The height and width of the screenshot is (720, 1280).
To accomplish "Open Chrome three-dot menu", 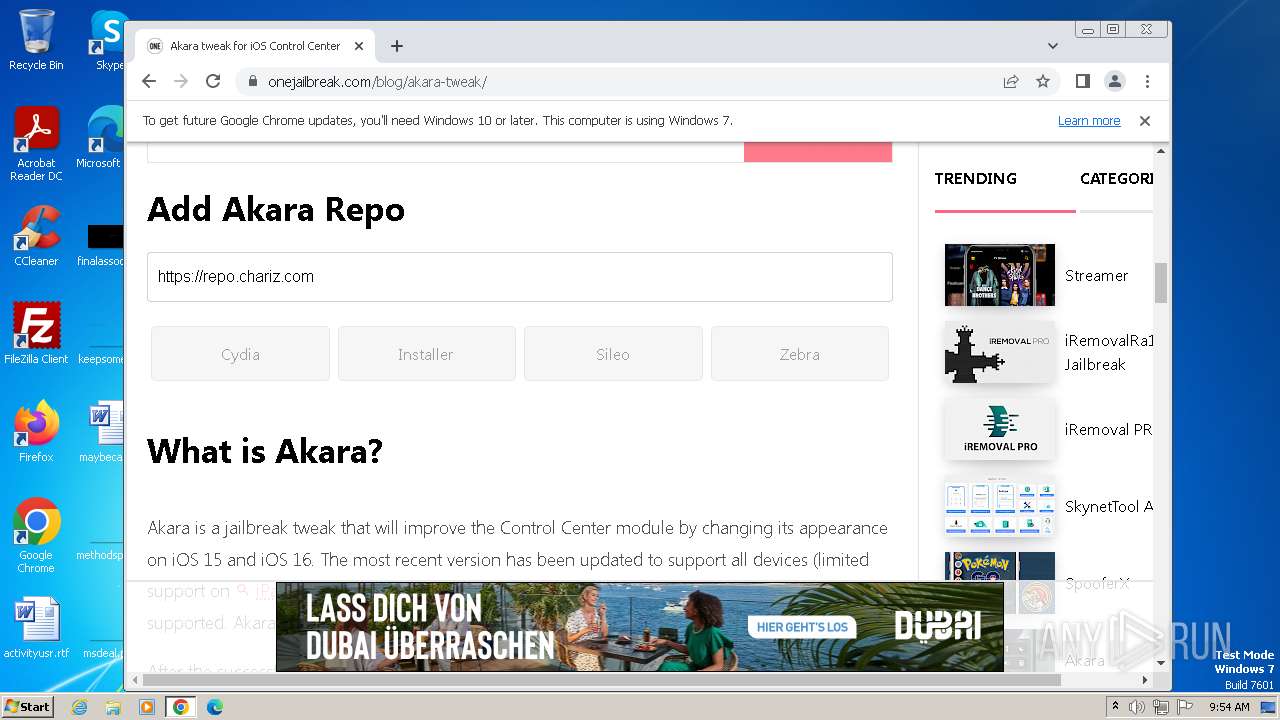I will [x=1147, y=81].
